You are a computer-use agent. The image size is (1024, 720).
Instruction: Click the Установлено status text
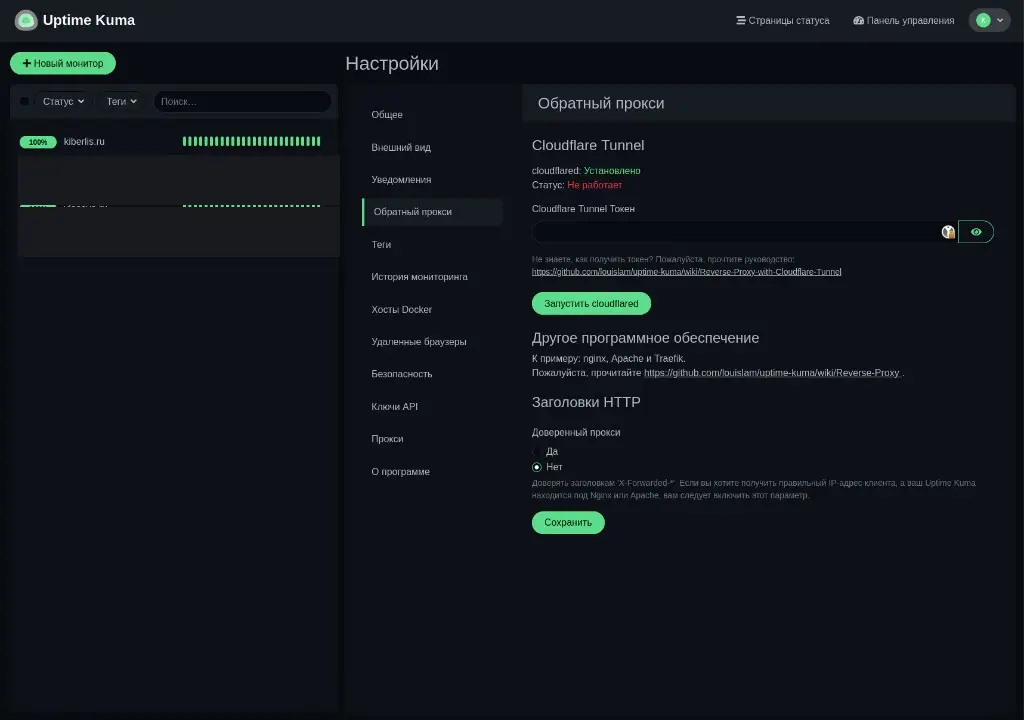[612, 171]
